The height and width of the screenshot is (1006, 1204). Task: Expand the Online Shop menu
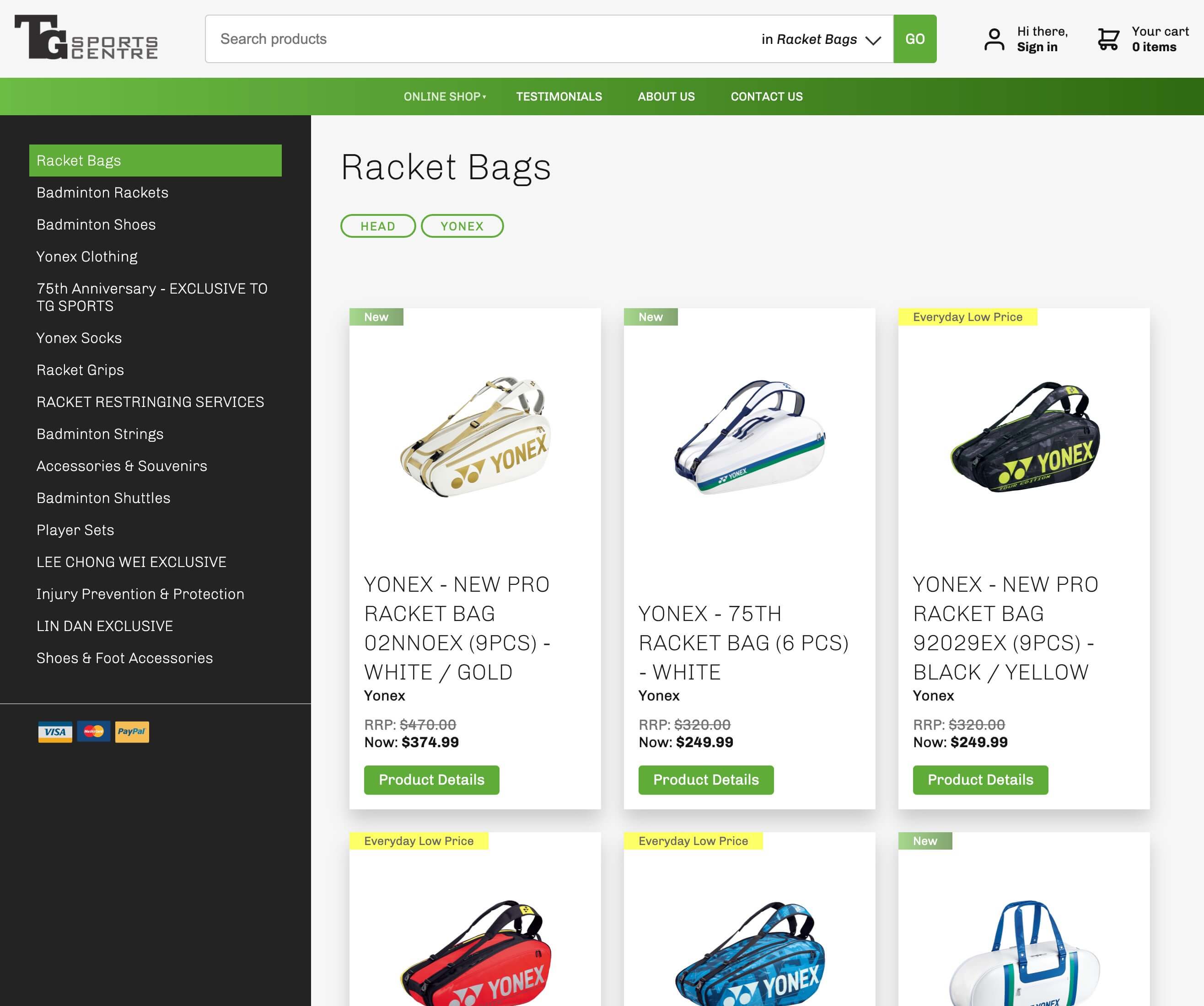(x=444, y=96)
